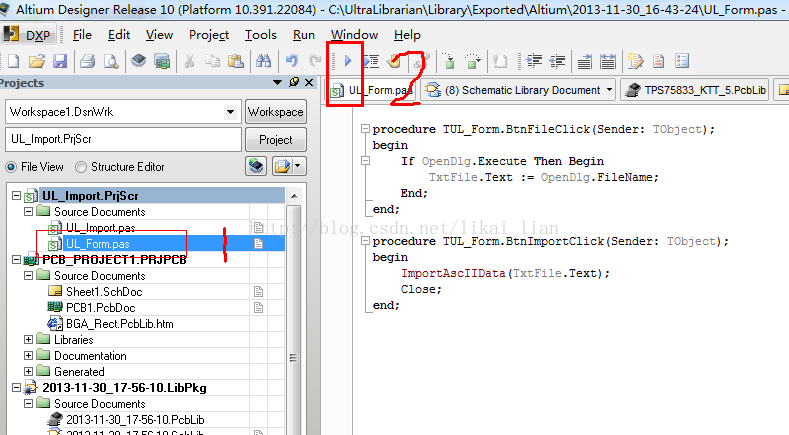This screenshot has width=789, height=435.
Task: Click the chip icon beside Structure Editor
Action: pyautogui.click(x=256, y=166)
